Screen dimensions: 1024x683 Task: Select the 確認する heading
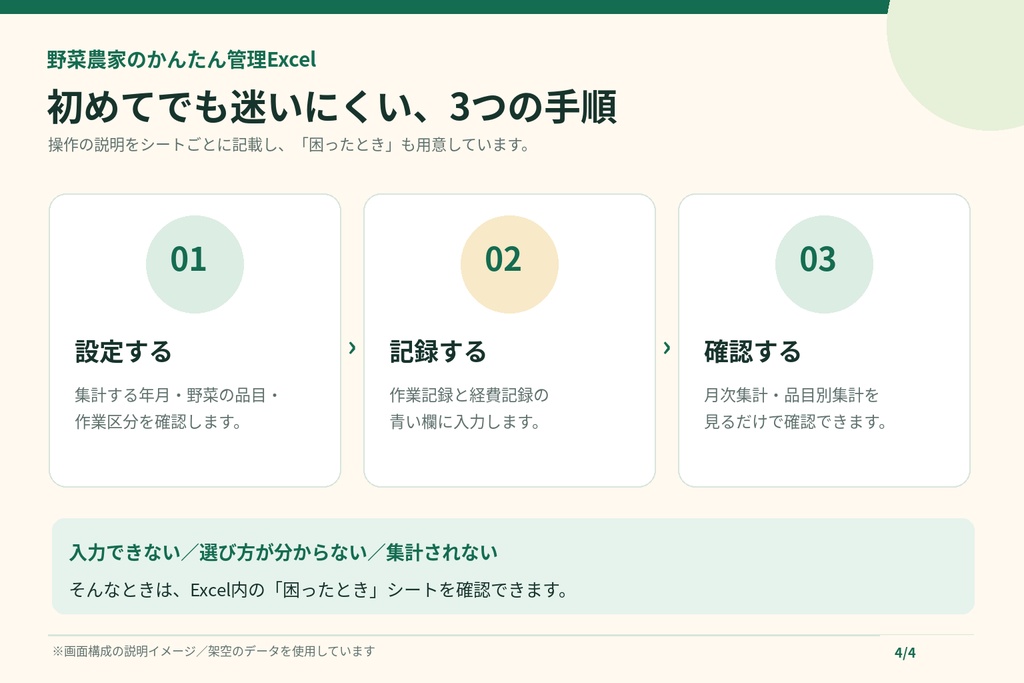tap(752, 351)
